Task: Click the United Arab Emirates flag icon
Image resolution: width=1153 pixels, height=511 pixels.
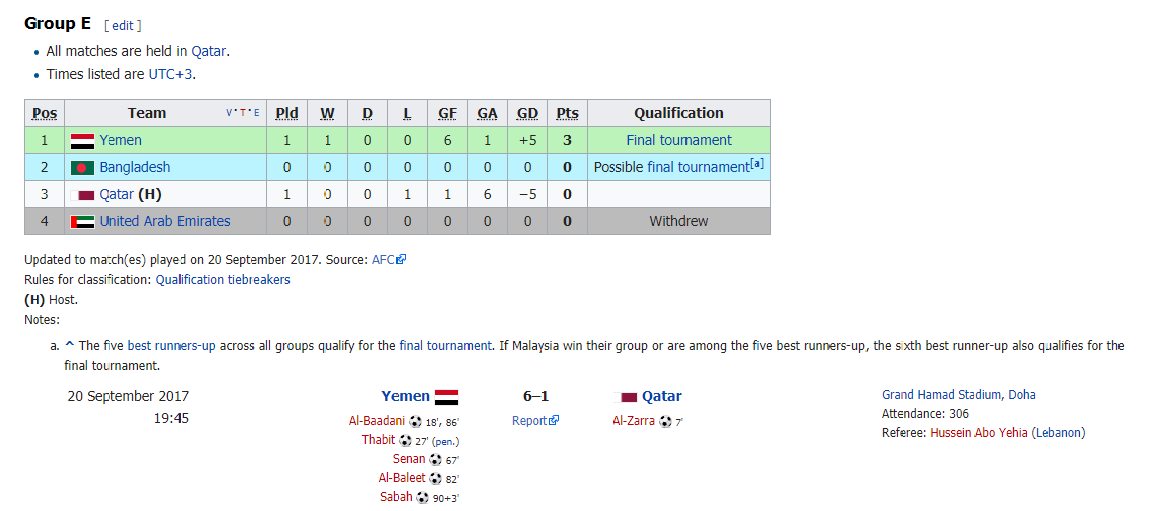Action: point(82,222)
